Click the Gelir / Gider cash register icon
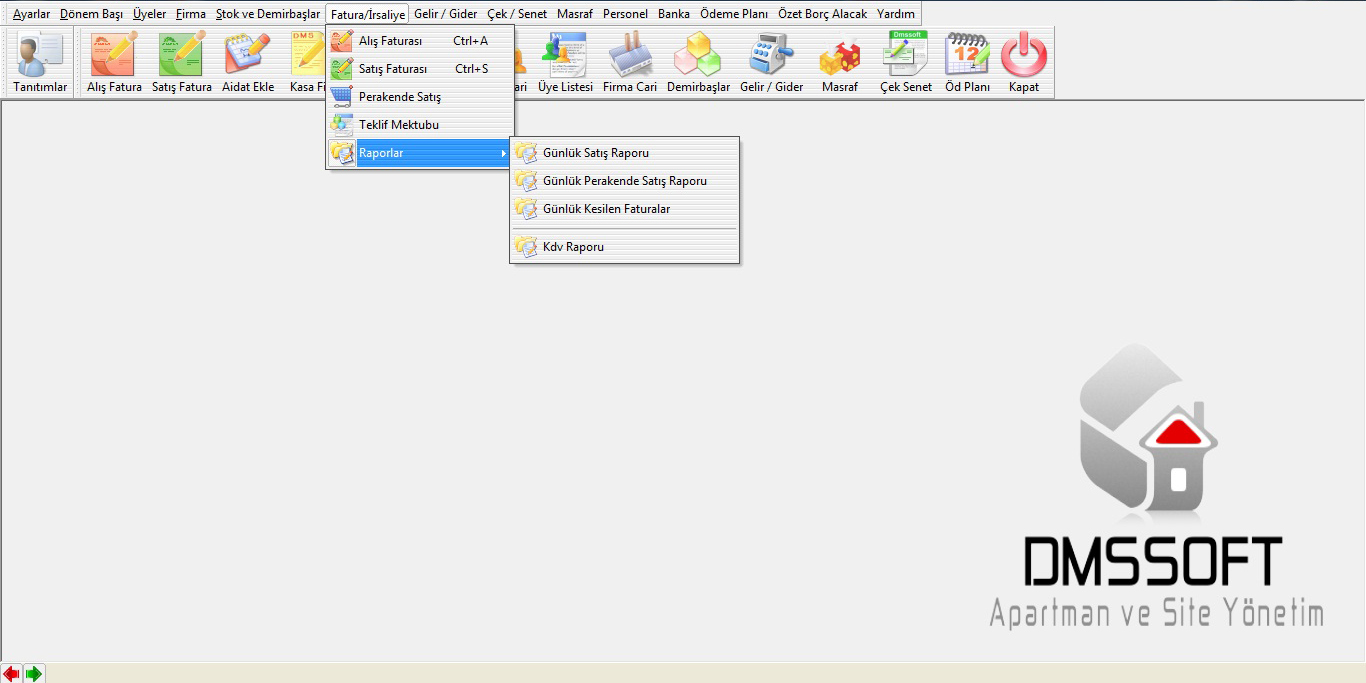 771,62
